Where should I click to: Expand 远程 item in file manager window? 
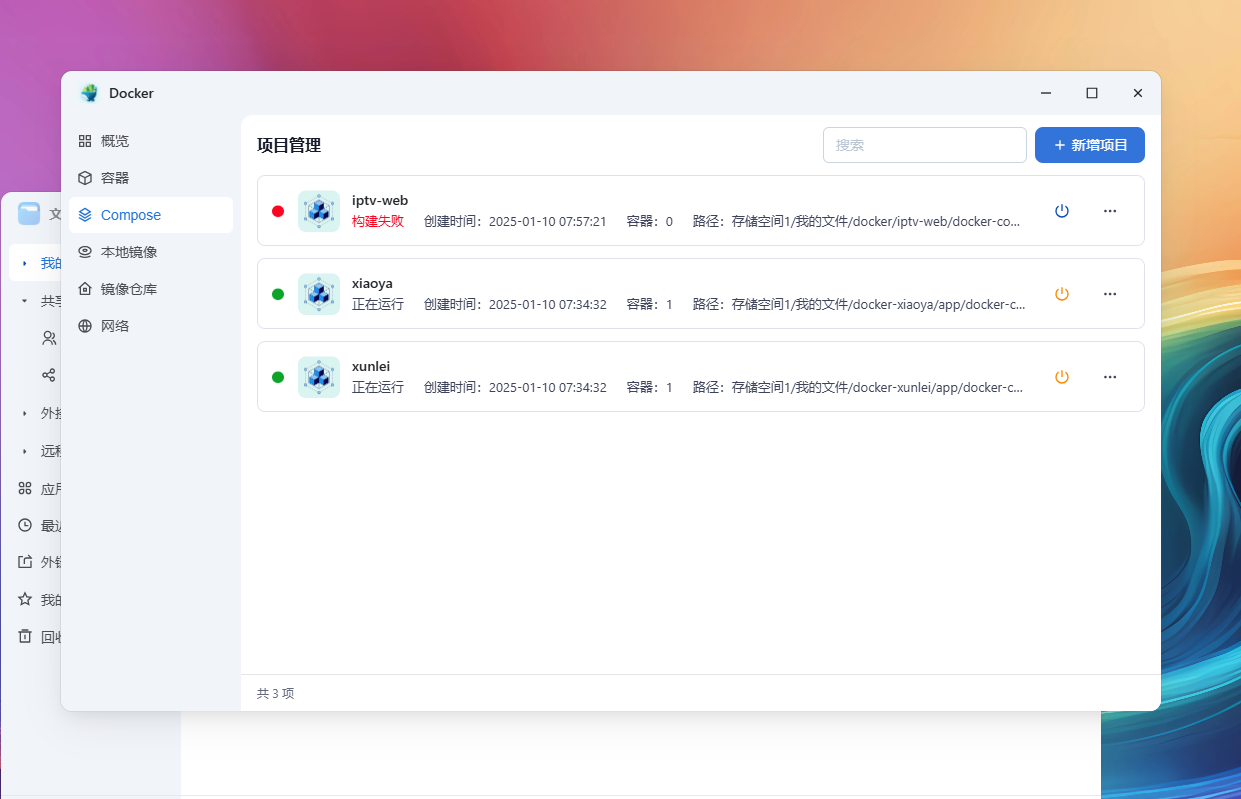pyautogui.click(x=24, y=451)
